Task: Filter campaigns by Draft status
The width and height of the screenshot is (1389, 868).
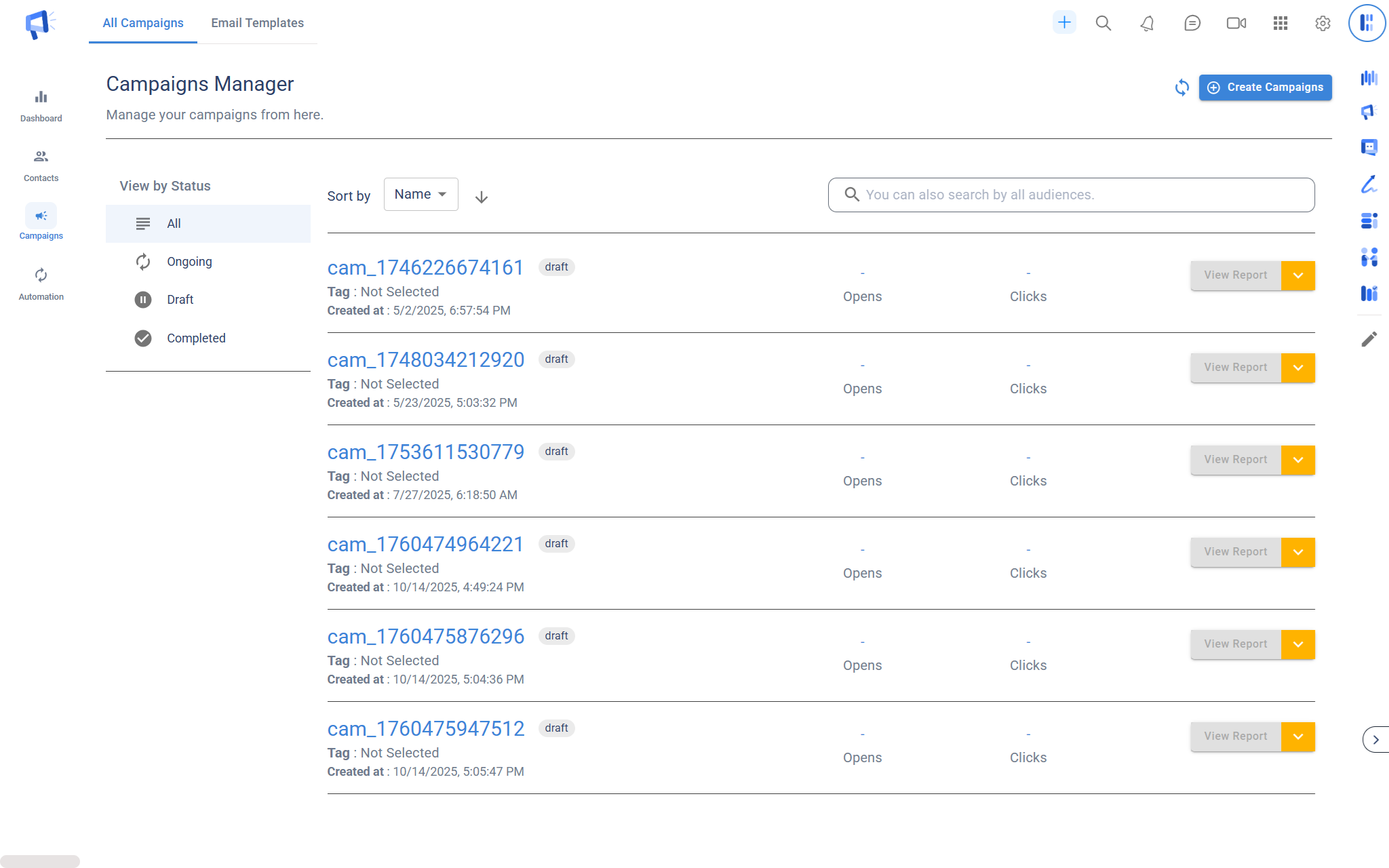Action: point(180,300)
